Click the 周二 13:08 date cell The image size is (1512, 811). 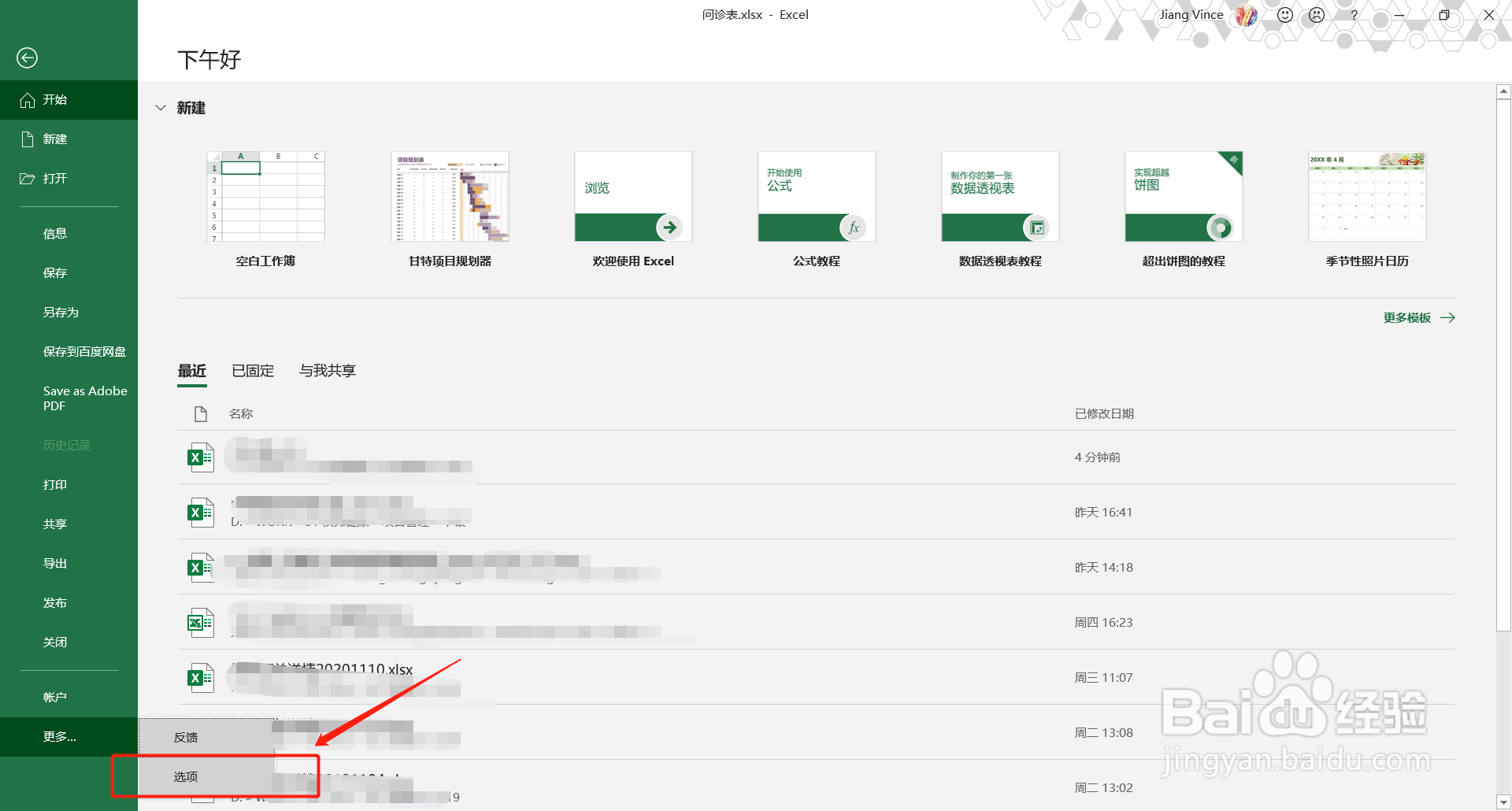click(x=1103, y=733)
